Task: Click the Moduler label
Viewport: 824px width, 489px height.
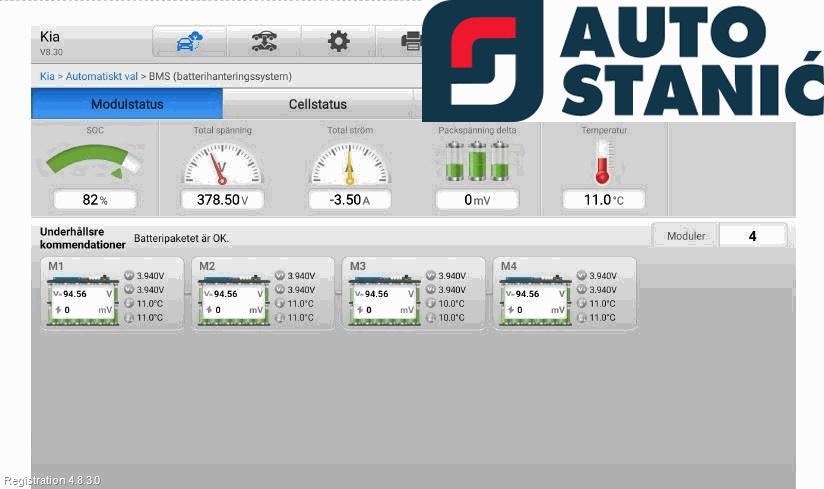Action: tap(686, 236)
